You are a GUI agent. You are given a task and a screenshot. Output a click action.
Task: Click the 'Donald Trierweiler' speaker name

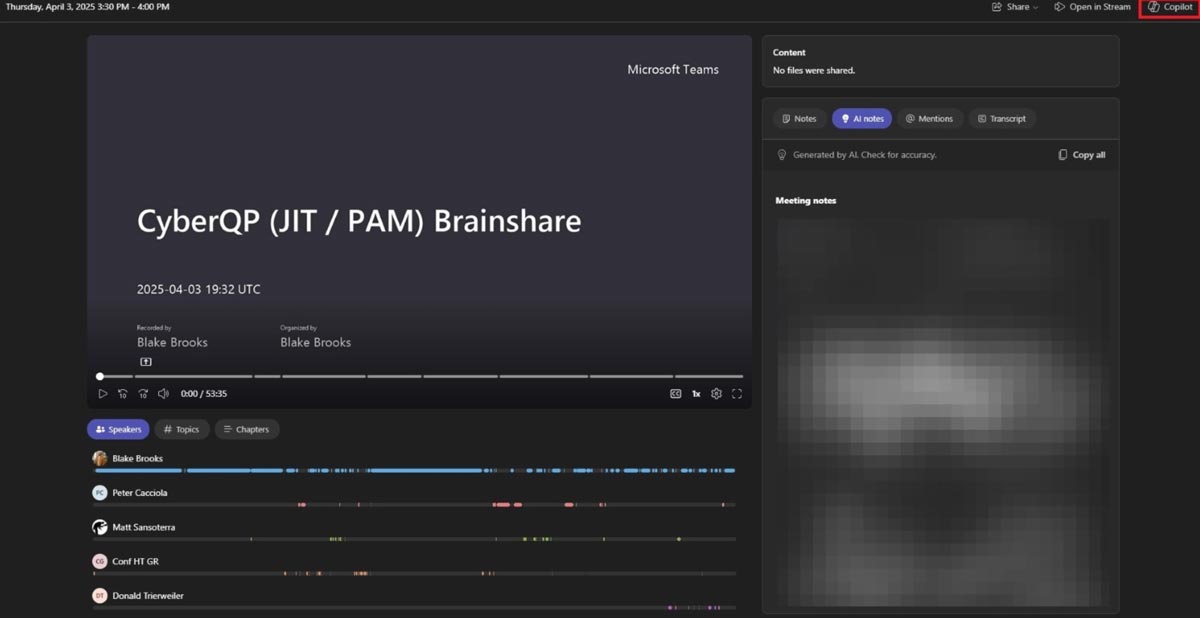pyautogui.click(x=148, y=596)
